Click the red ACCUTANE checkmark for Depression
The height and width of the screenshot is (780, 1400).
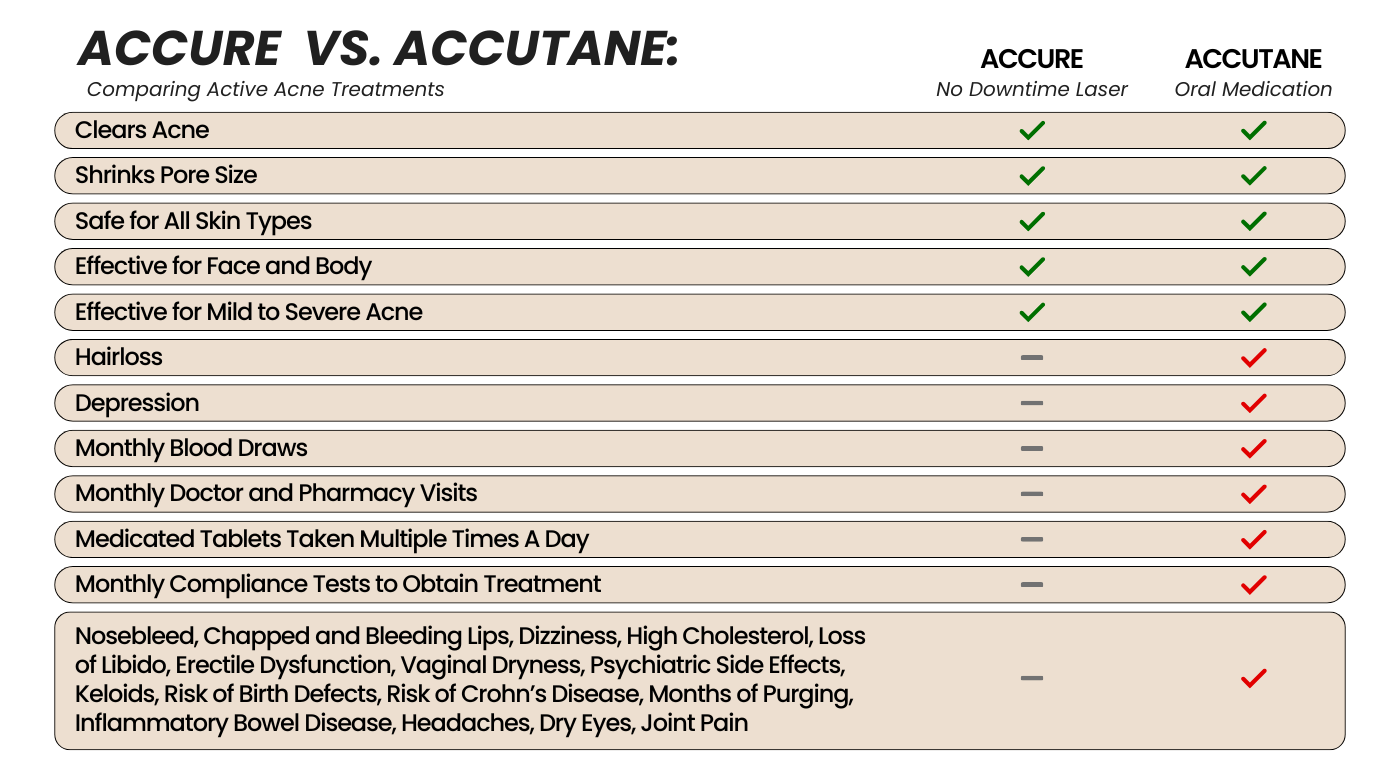pyautogui.click(x=1253, y=403)
